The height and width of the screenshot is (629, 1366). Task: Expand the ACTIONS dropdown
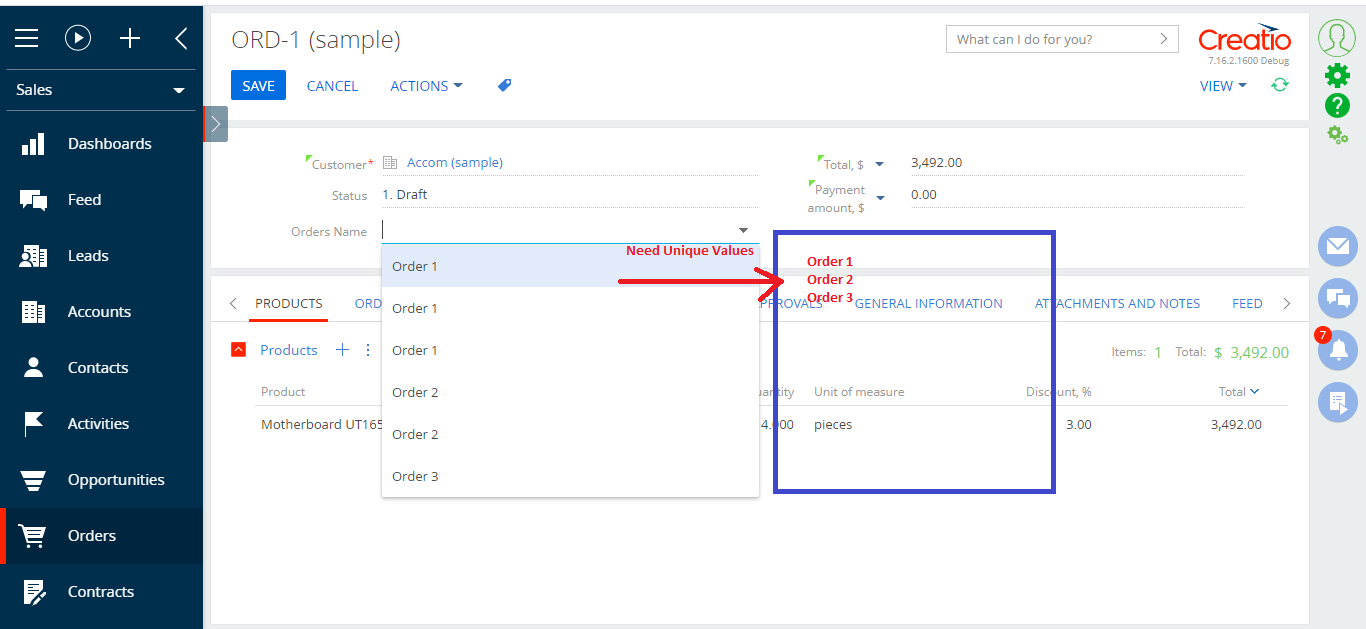click(426, 86)
